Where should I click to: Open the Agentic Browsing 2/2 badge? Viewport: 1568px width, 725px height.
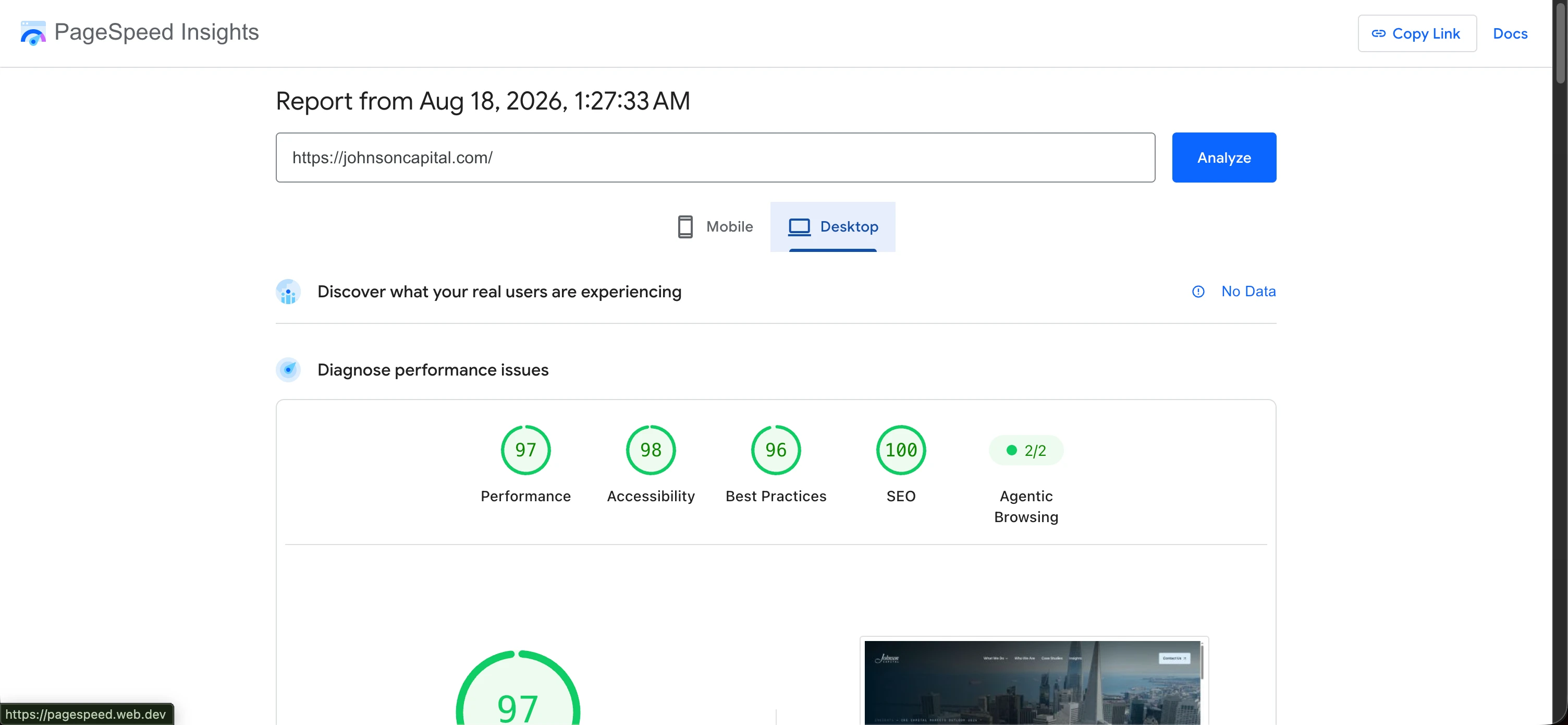(x=1026, y=450)
